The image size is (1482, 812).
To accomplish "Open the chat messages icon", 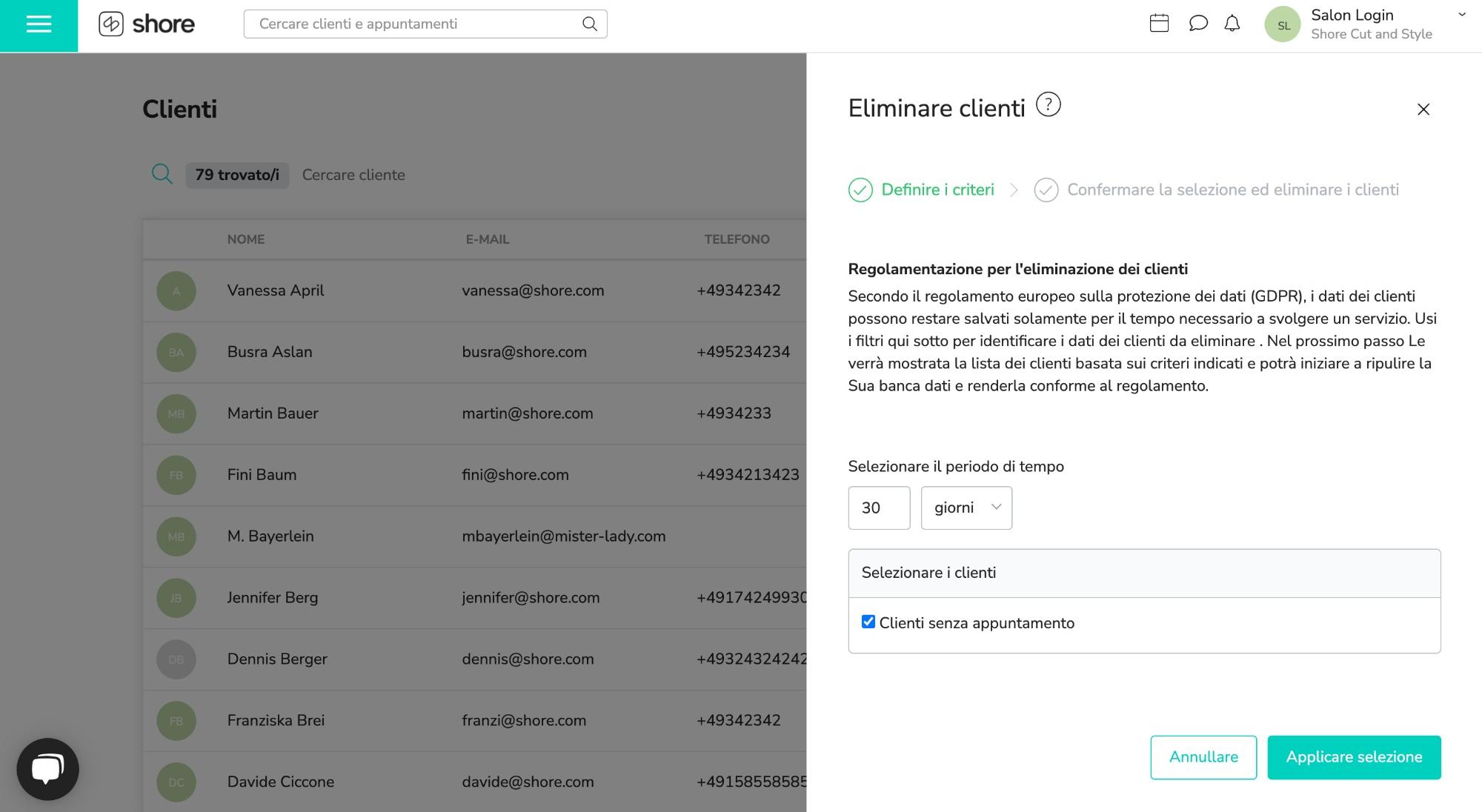I will (x=1197, y=23).
